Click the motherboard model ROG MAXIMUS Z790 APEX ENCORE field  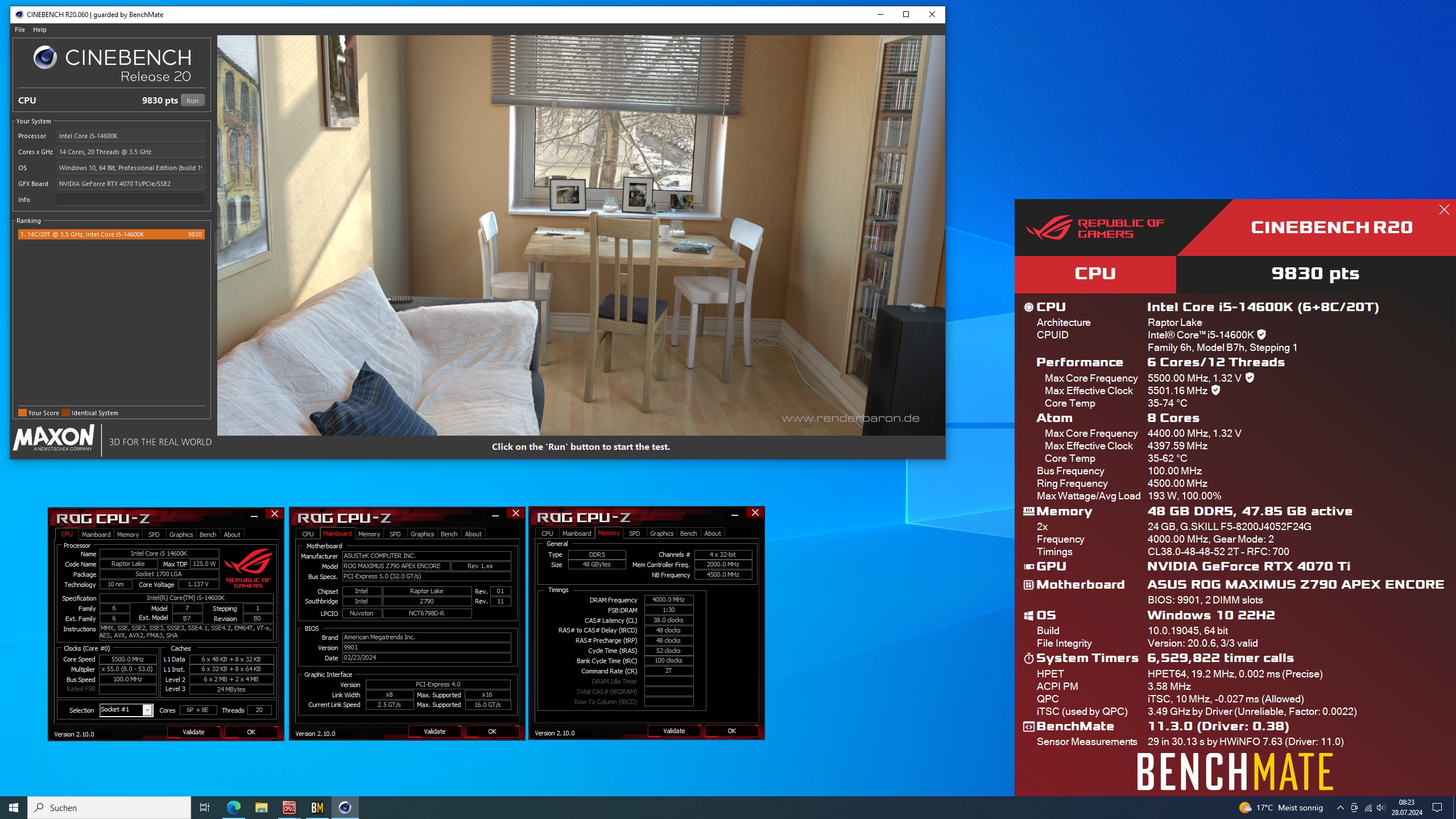[x=396, y=566]
